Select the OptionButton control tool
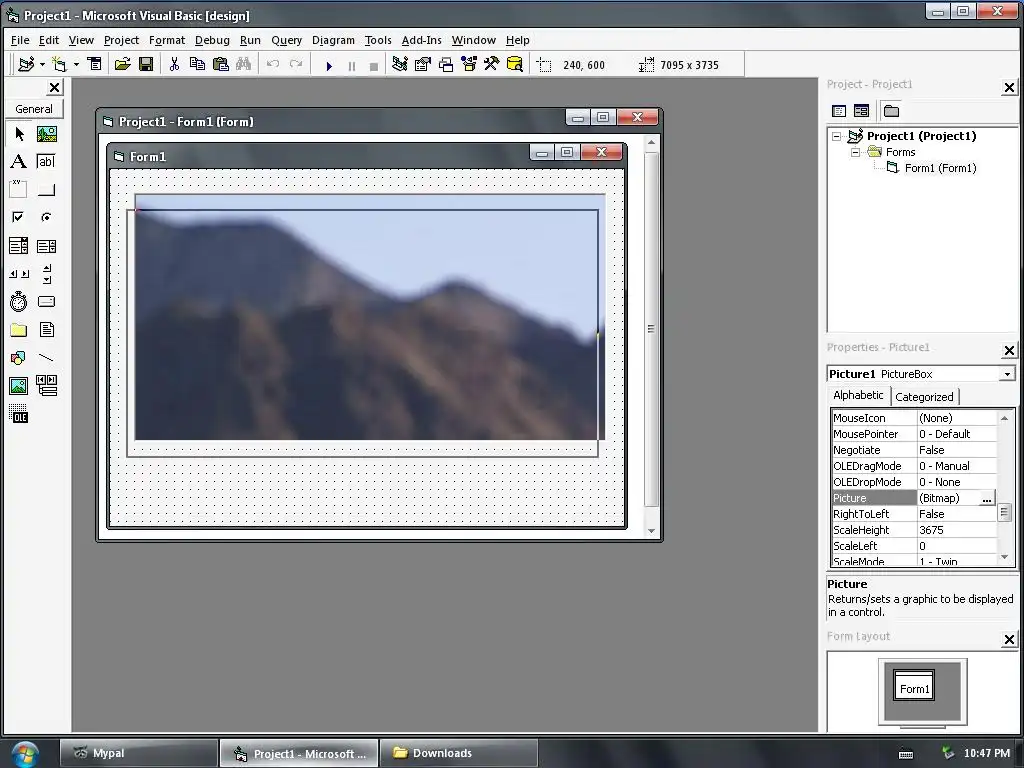 [x=46, y=217]
